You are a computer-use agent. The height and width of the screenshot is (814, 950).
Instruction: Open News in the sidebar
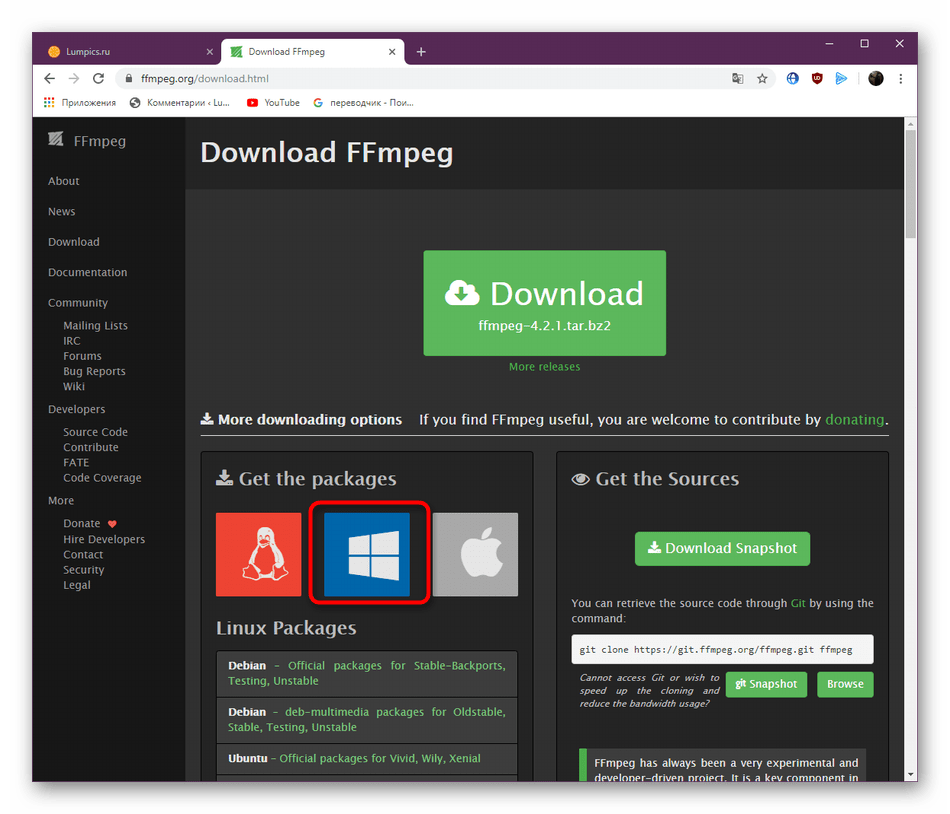(x=62, y=211)
